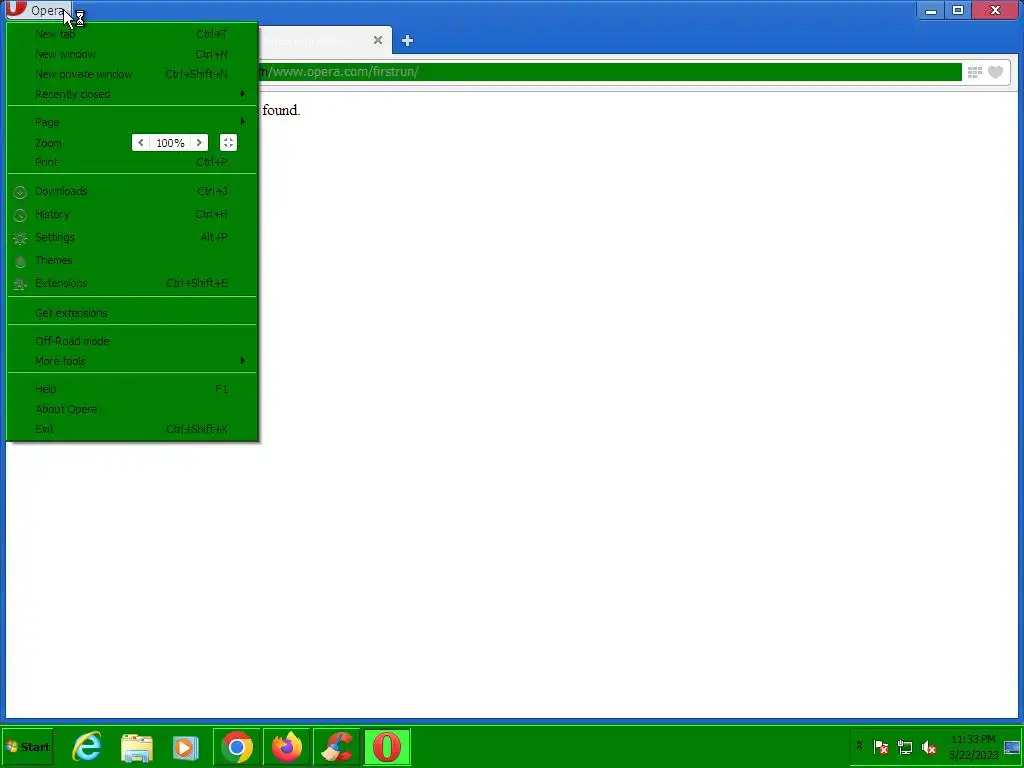
Task: Open a New private window
Action: 132,74
